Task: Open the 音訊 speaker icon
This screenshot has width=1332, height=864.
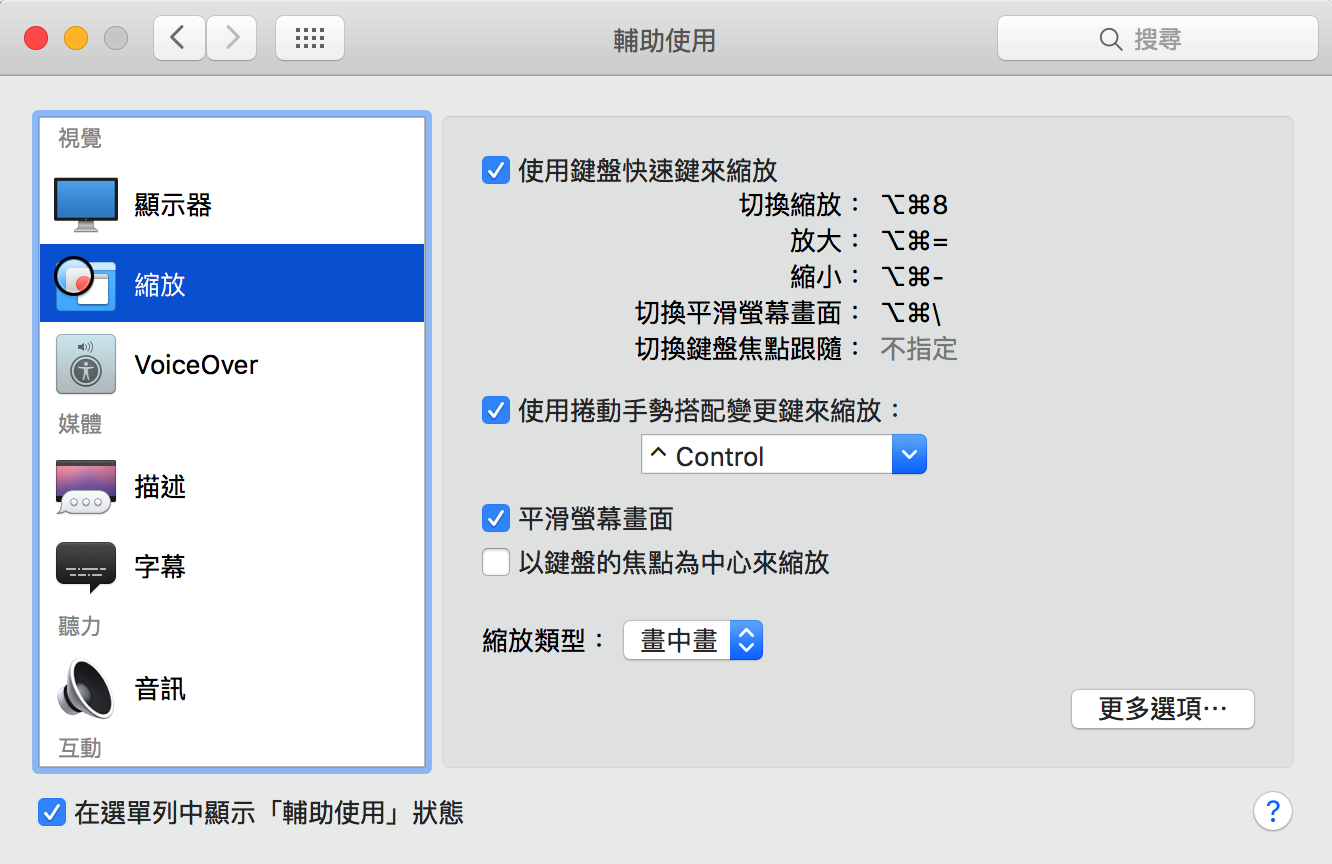Action: tap(86, 689)
